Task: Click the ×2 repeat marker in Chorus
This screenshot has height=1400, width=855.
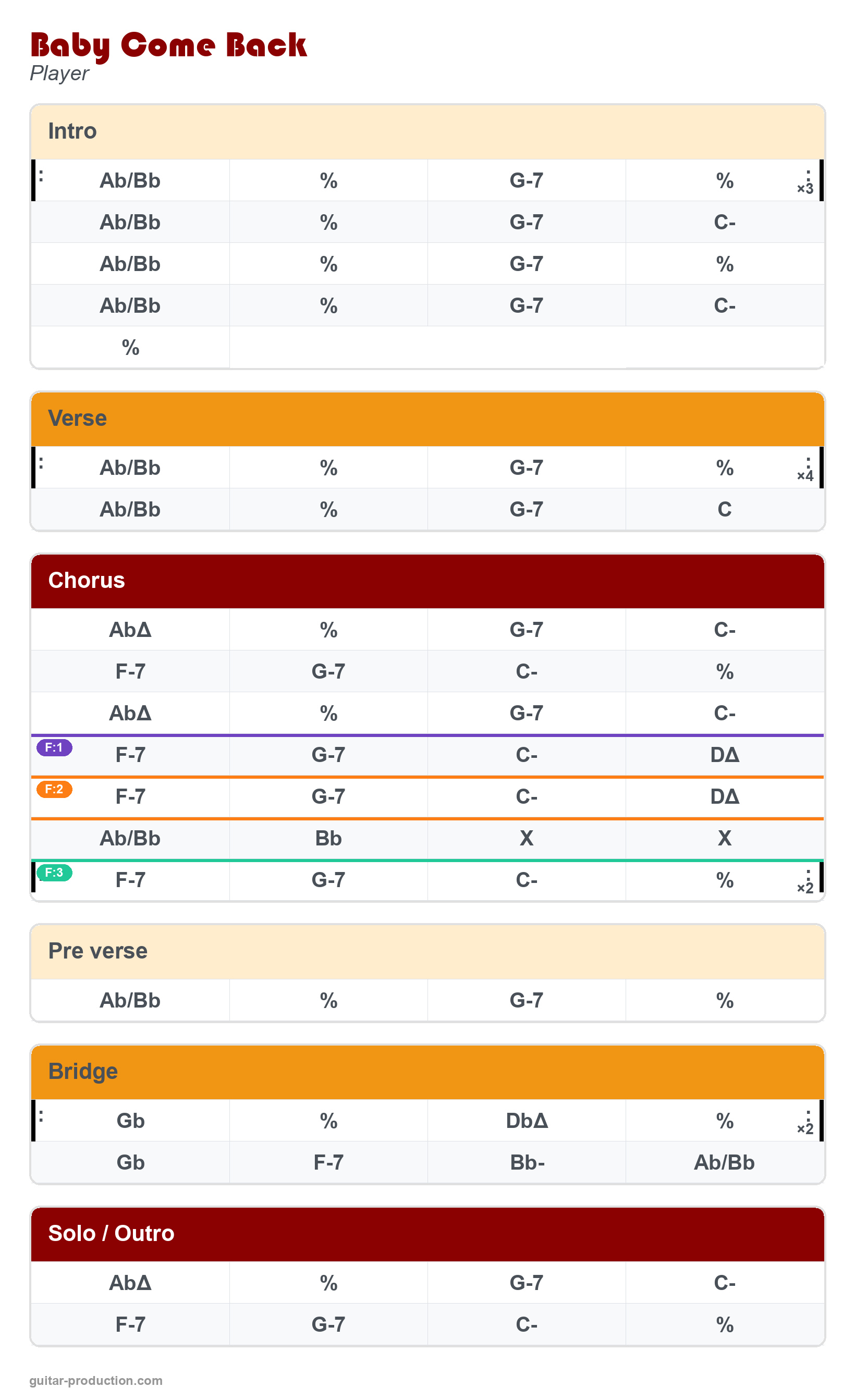Action: click(805, 887)
